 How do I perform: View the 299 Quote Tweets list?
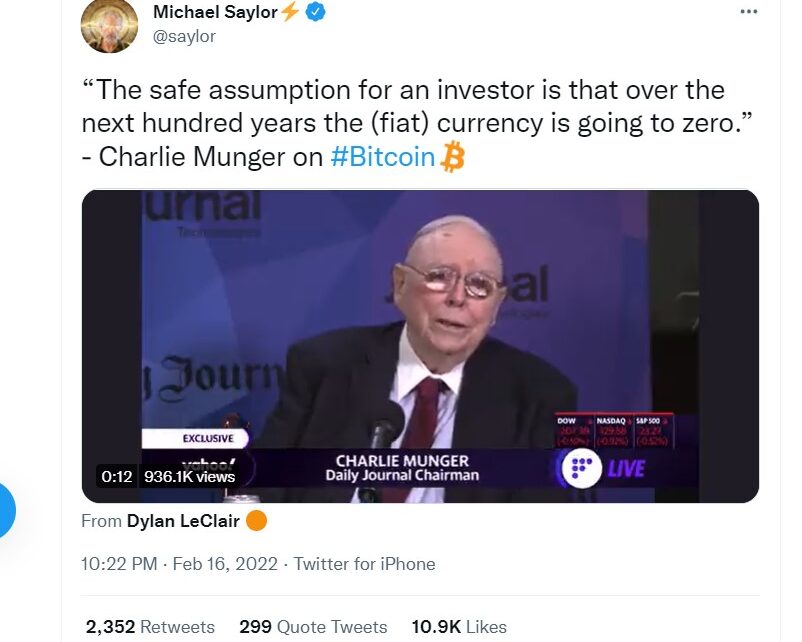pyautogui.click(x=313, y=627)
